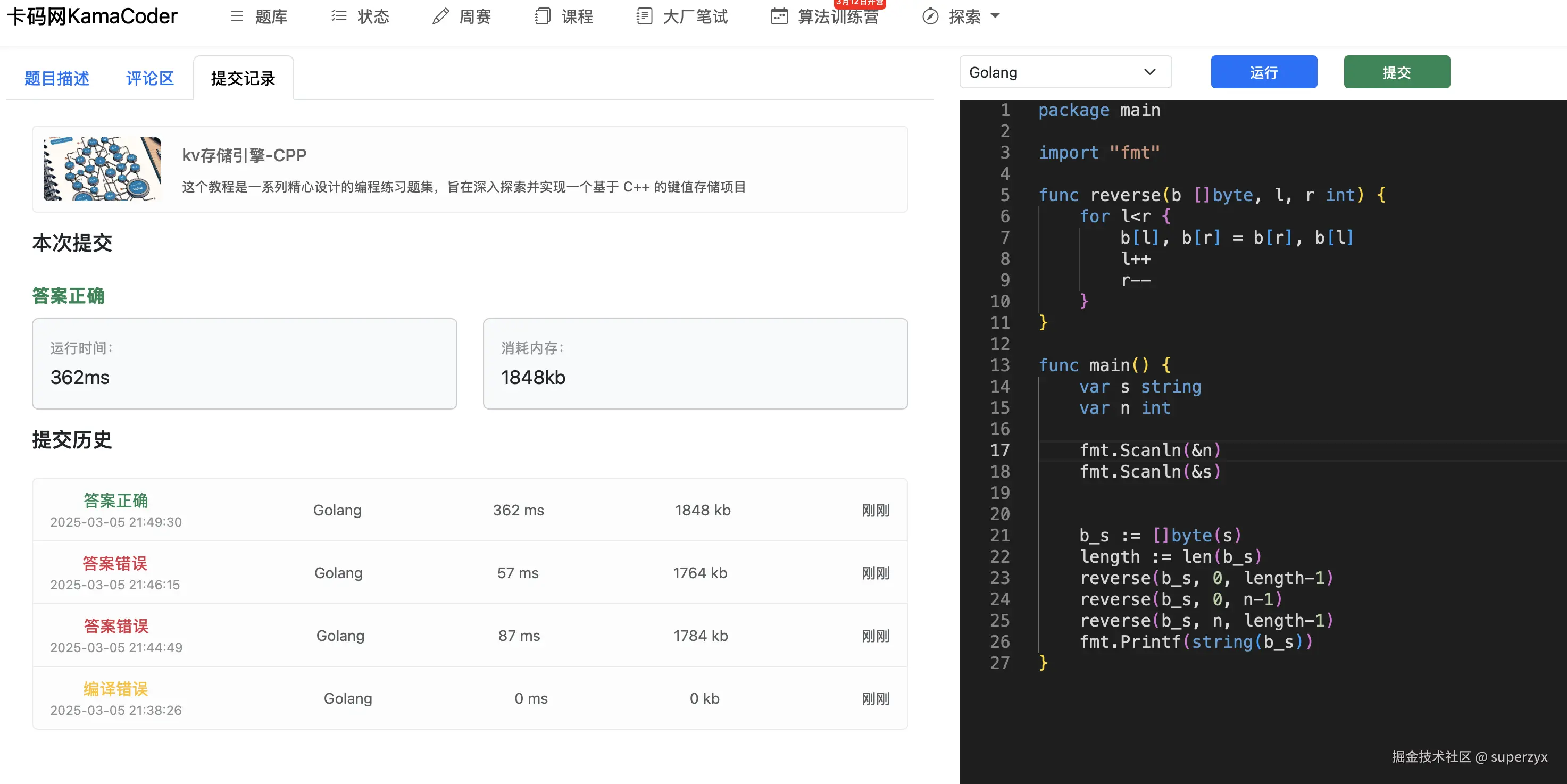Go to 卡码网KamaCoder home logo

[x=92, y=16]
